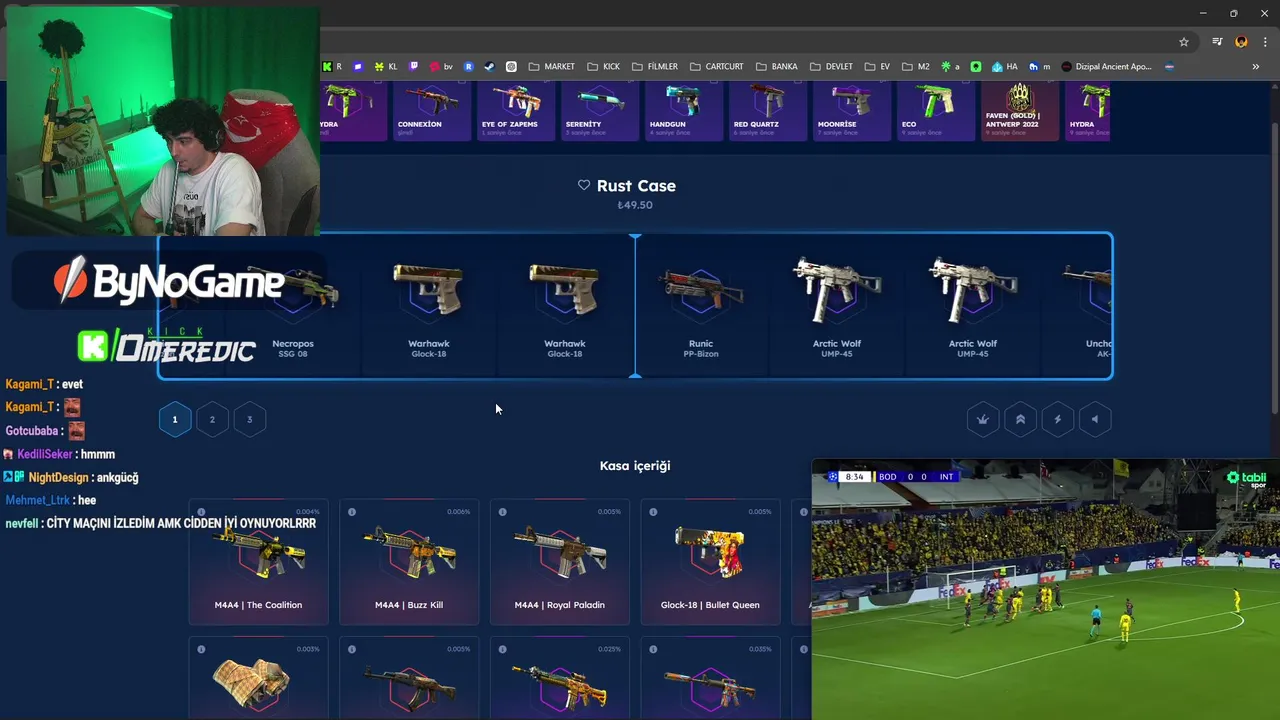Viewport: 1280px width, 720px height.
Task: Select the M4A4 | Royal Paladin item card
Action: point(560,563)
